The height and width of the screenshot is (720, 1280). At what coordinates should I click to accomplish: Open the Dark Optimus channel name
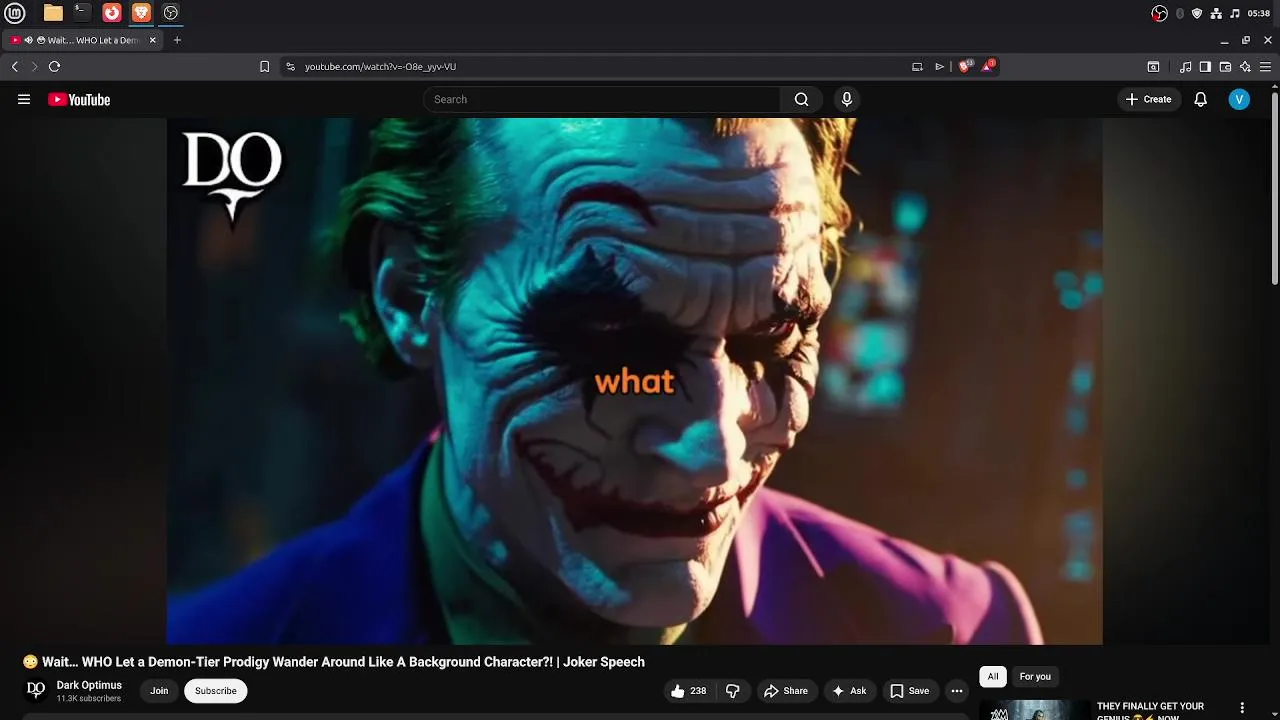[89, 685]
